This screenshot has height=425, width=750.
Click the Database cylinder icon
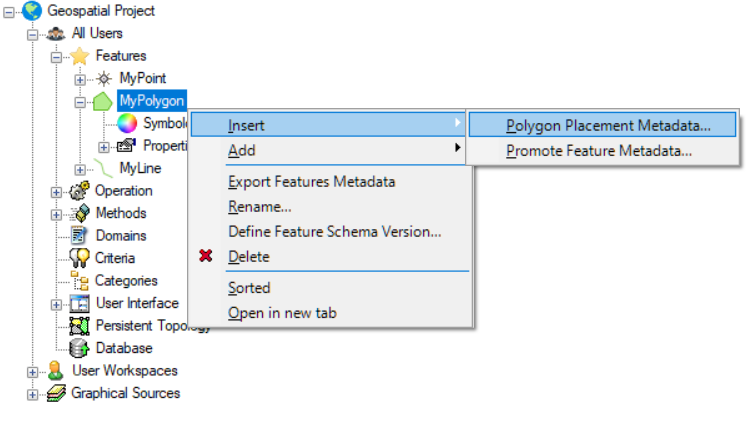(79, 349)
